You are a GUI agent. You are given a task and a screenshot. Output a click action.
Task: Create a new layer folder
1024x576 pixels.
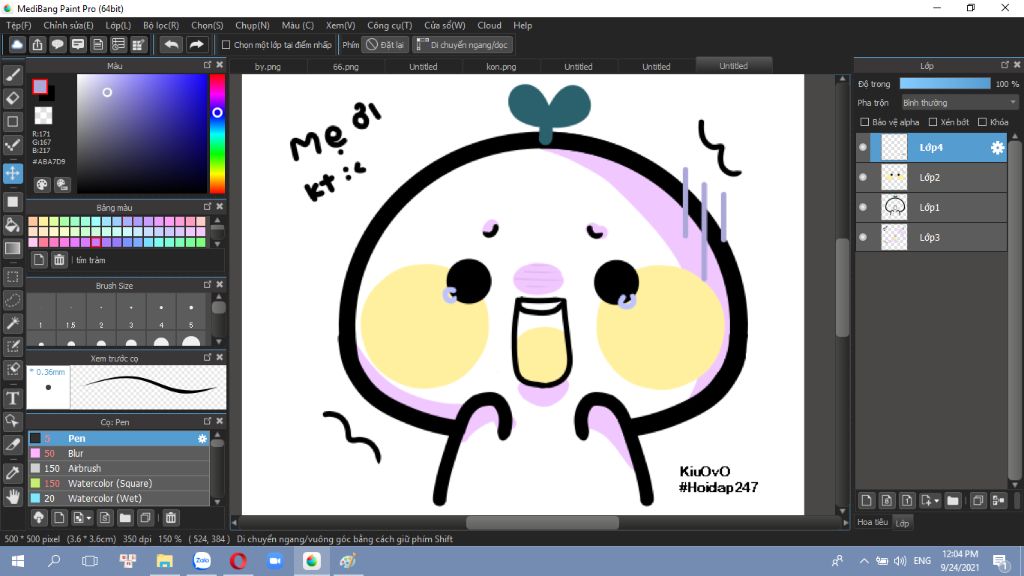coord(953,501)
